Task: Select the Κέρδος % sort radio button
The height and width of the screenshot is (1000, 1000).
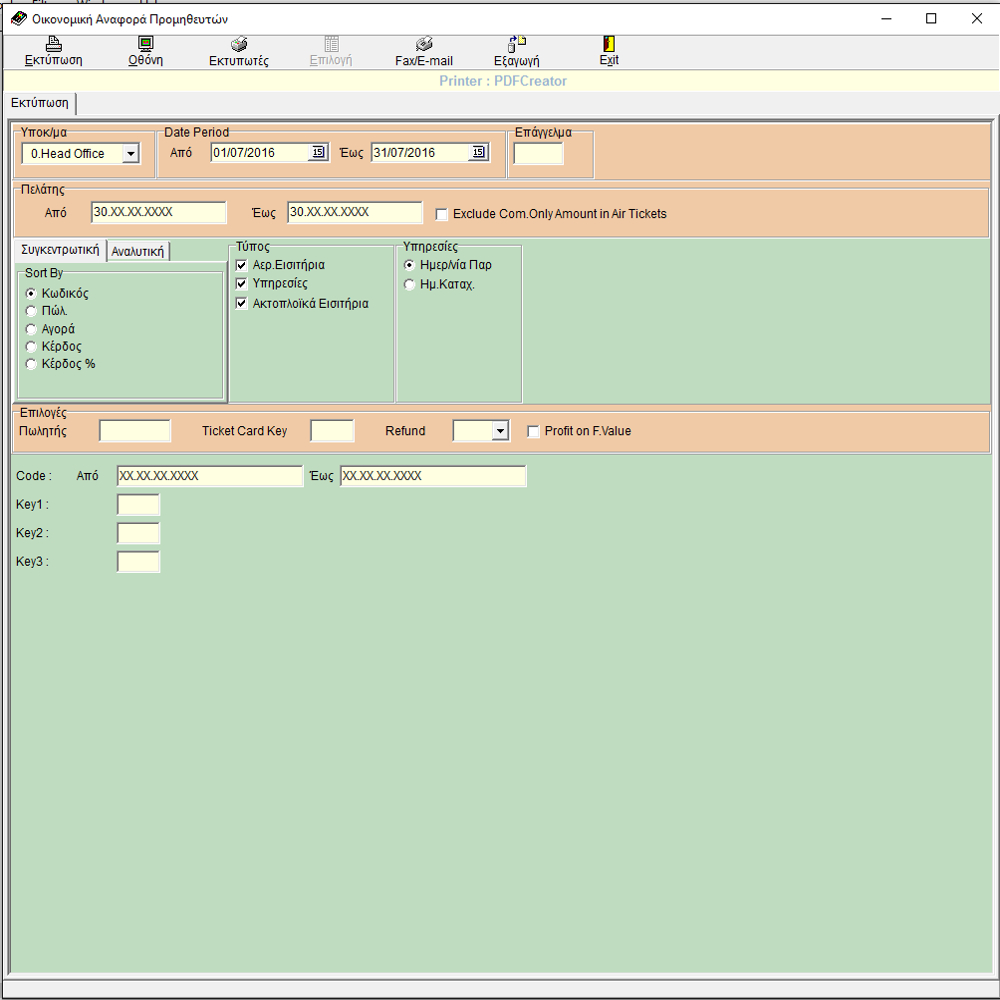Action: point(31,365)
